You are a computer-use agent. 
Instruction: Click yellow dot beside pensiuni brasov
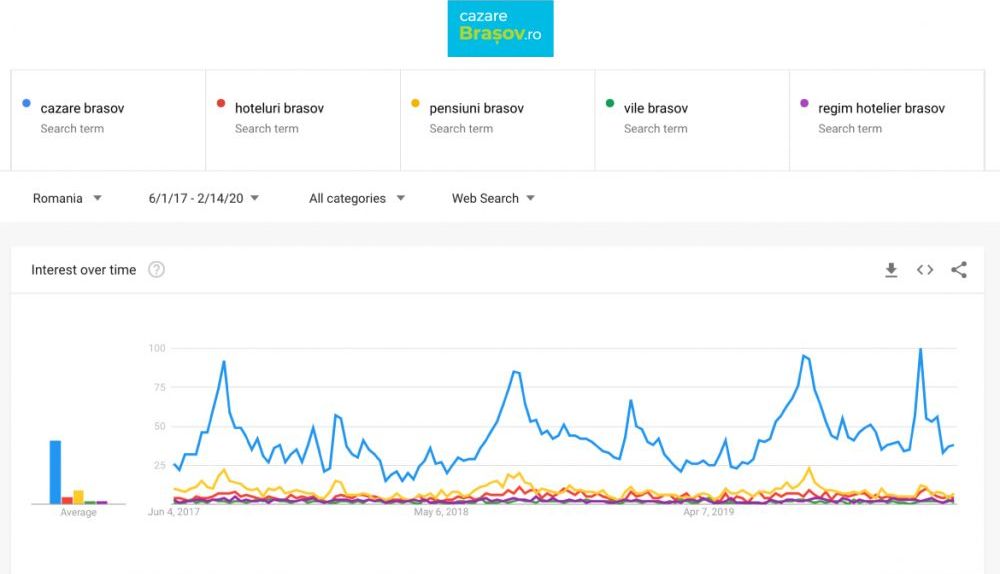[x=415, y=103]
